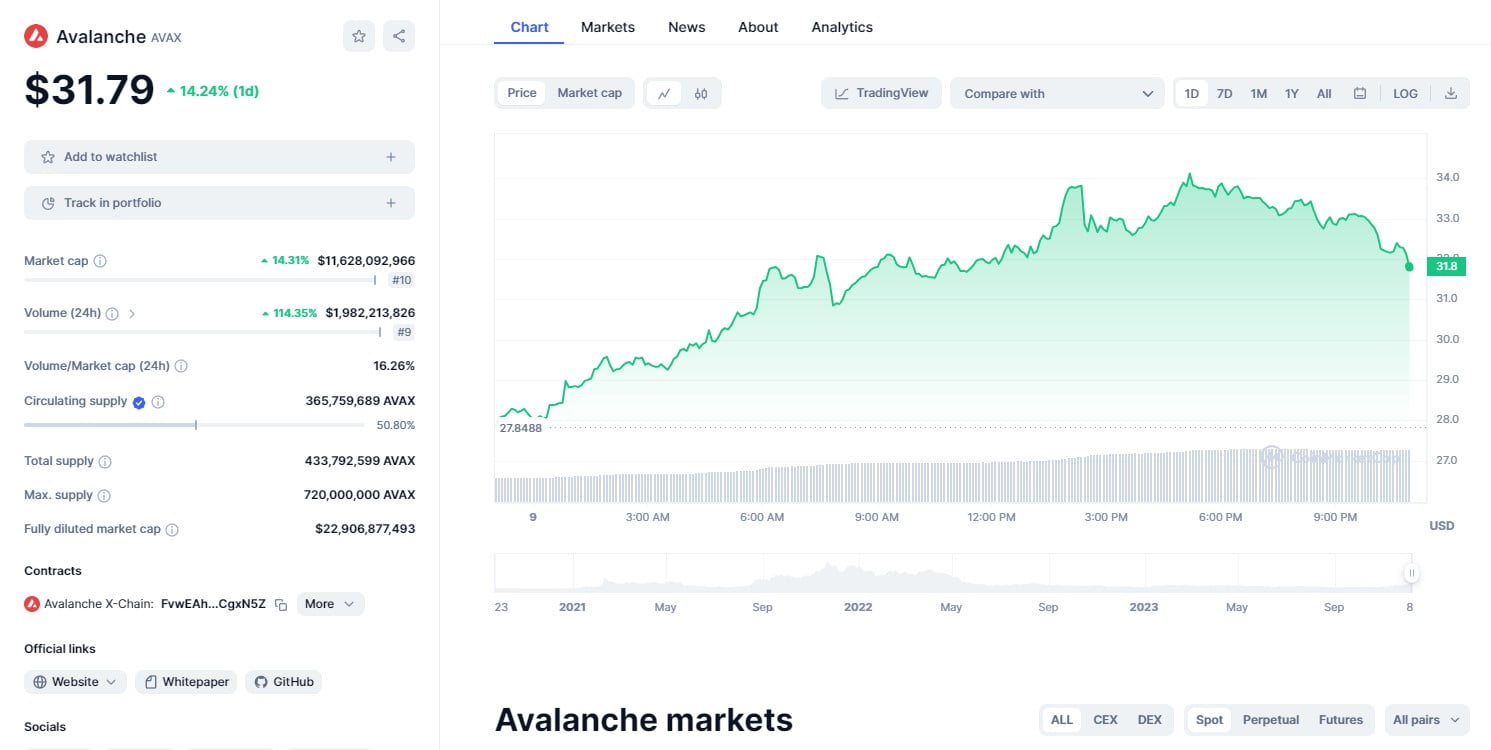This screenshot has width=1491, height=750.
Task: Click circulating supply progress bar
Action: click(194, 425)
